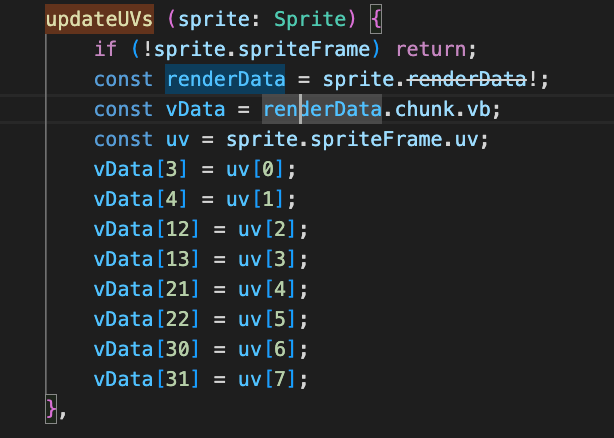Click the uv constant declaration name
The height and width of the screenshot is (438, 614).
167,139
